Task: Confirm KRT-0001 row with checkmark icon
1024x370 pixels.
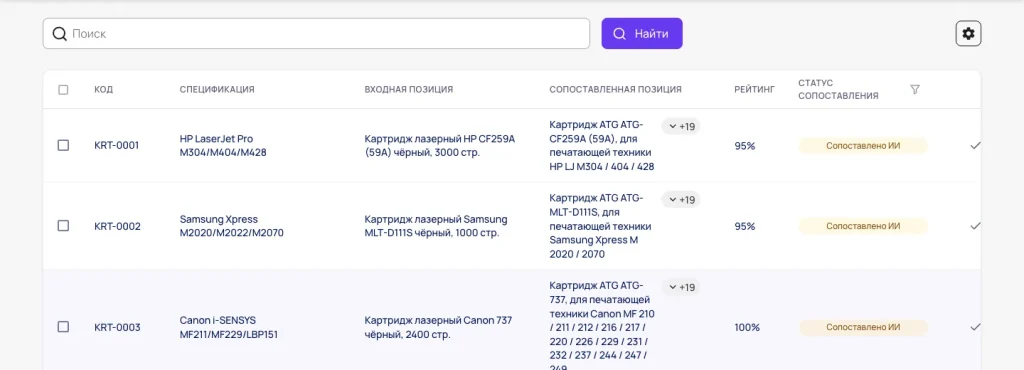Action: coord(975,146)
